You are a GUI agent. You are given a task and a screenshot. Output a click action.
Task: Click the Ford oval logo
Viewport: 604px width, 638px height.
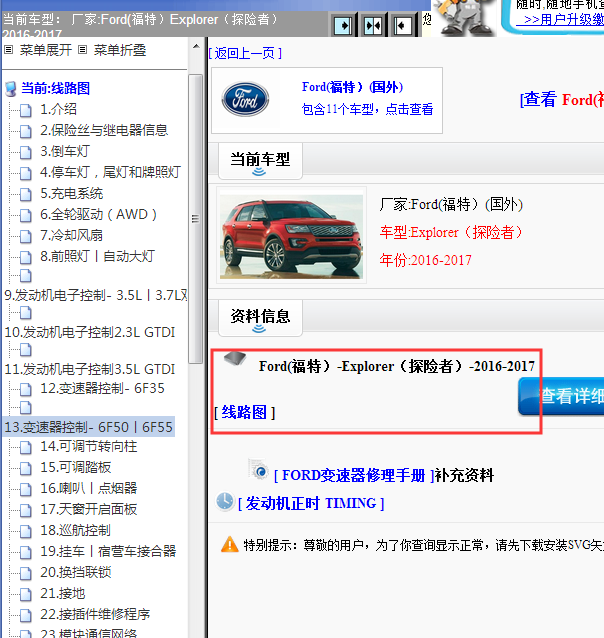click(245, 99)
